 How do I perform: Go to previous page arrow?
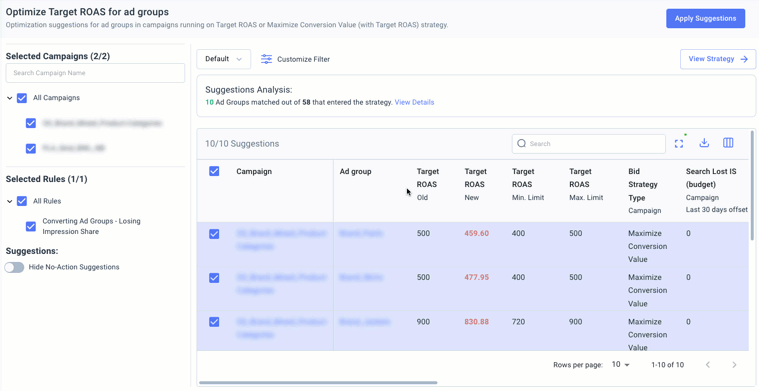click(708, 364)
